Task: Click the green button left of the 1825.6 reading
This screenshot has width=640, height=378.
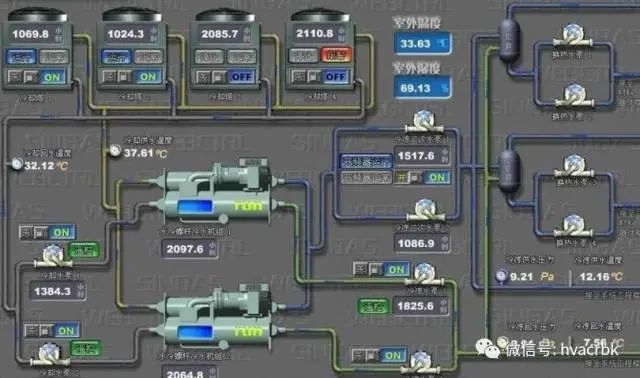Action: (x=373, y=307)
